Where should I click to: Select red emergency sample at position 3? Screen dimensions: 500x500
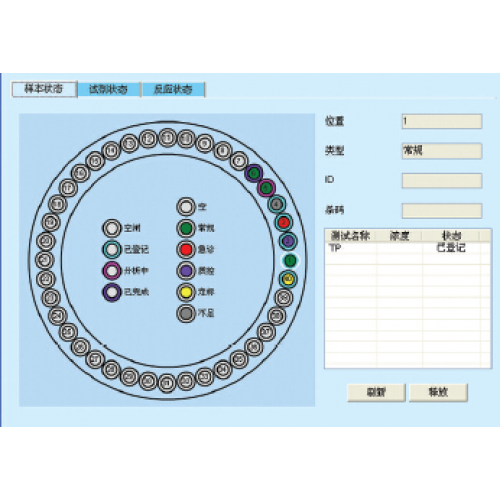pyautogui.click(x=284, y=222)
